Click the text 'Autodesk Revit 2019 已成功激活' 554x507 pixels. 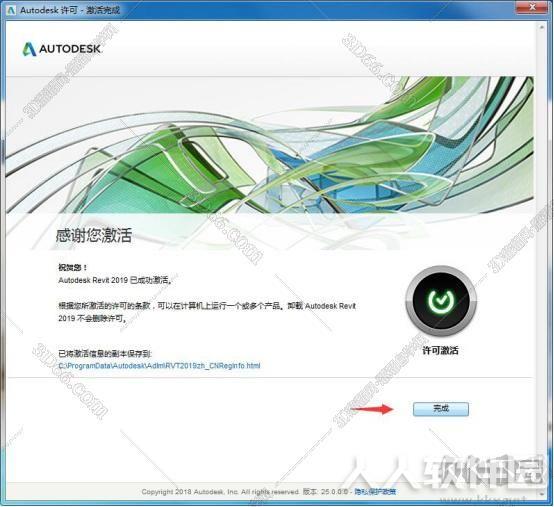[x=115, y=281]
